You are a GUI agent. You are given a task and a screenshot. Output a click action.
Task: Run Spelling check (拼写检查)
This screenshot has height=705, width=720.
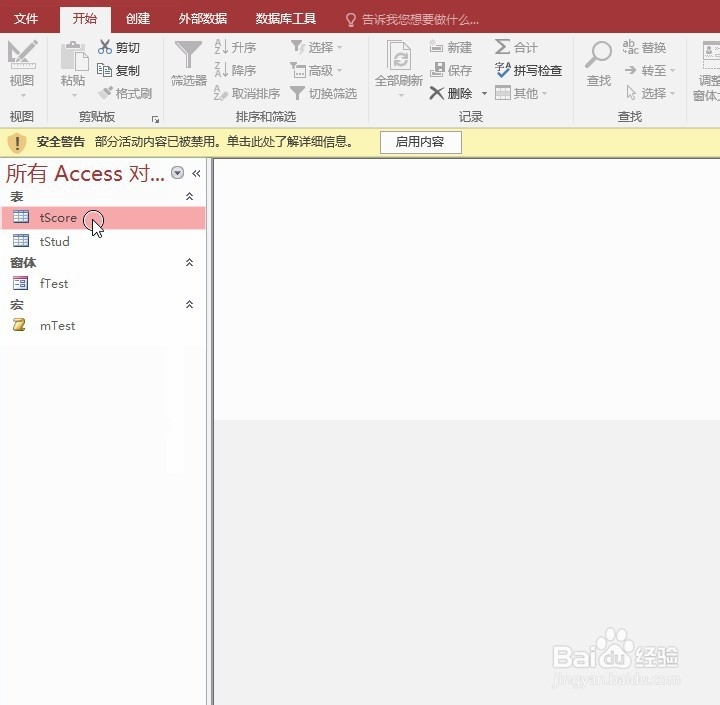529,70
